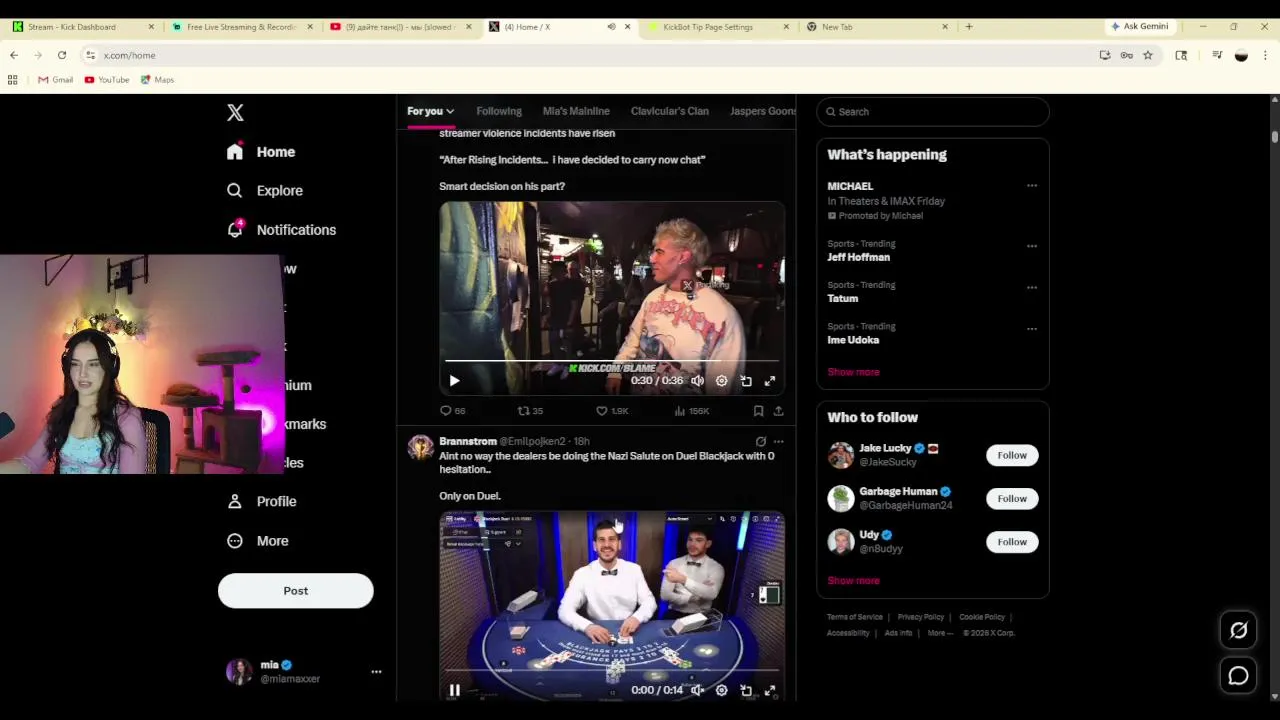Open first video's settings gear

point(722,381)
